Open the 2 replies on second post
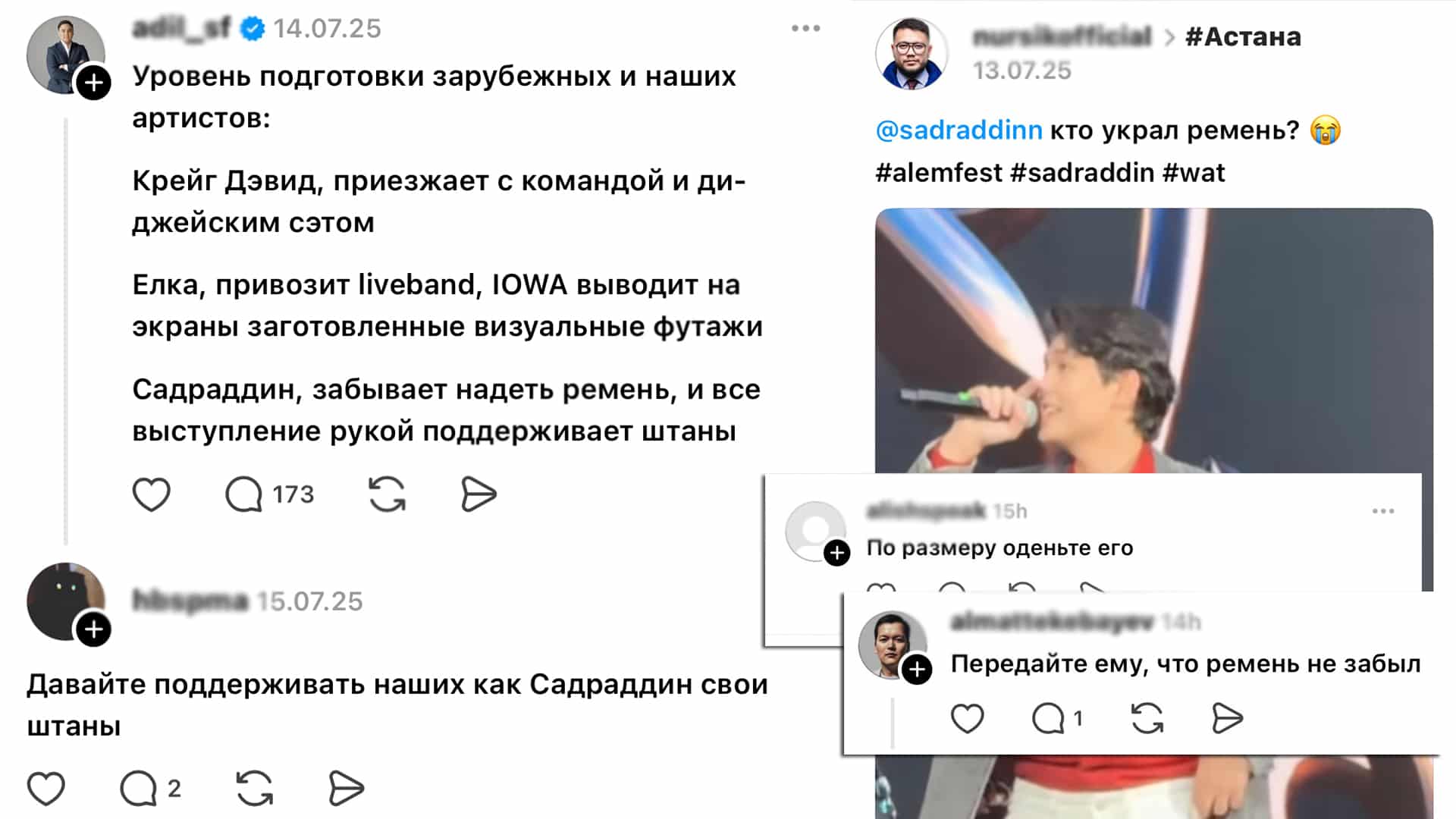The height and width of the screenshot is (819, 1456). coord(150,789)
